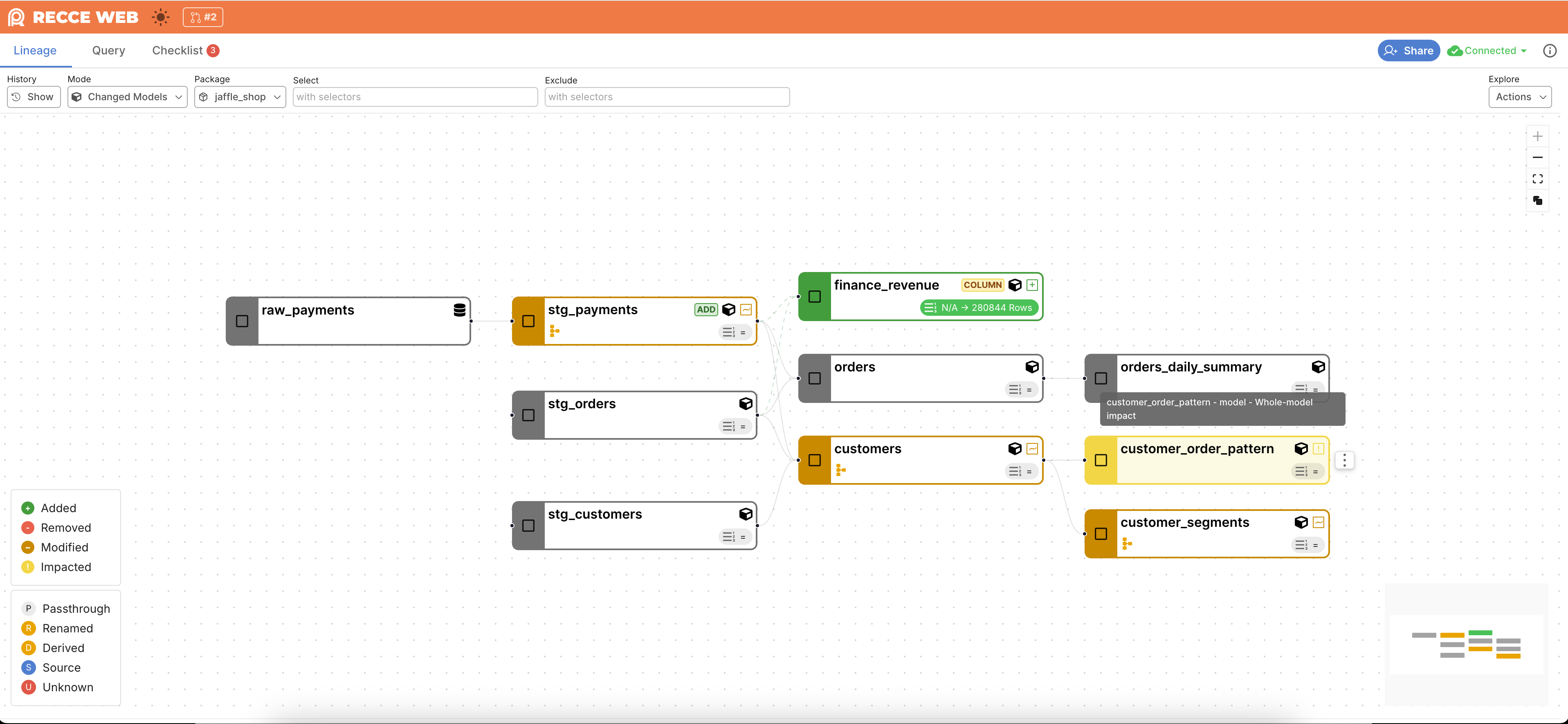Viewport: 1568px width, 724px height.
Task: Select the raw_payments node checkbox
Action: [x=242, y=321]
